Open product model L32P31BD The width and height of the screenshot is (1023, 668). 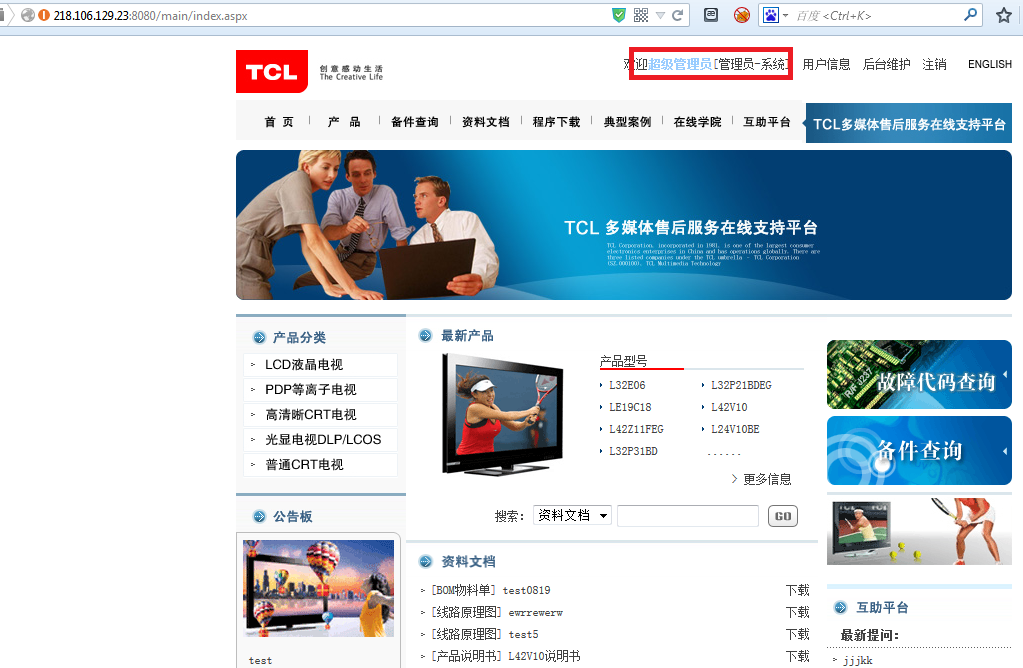tap(633, 451)
